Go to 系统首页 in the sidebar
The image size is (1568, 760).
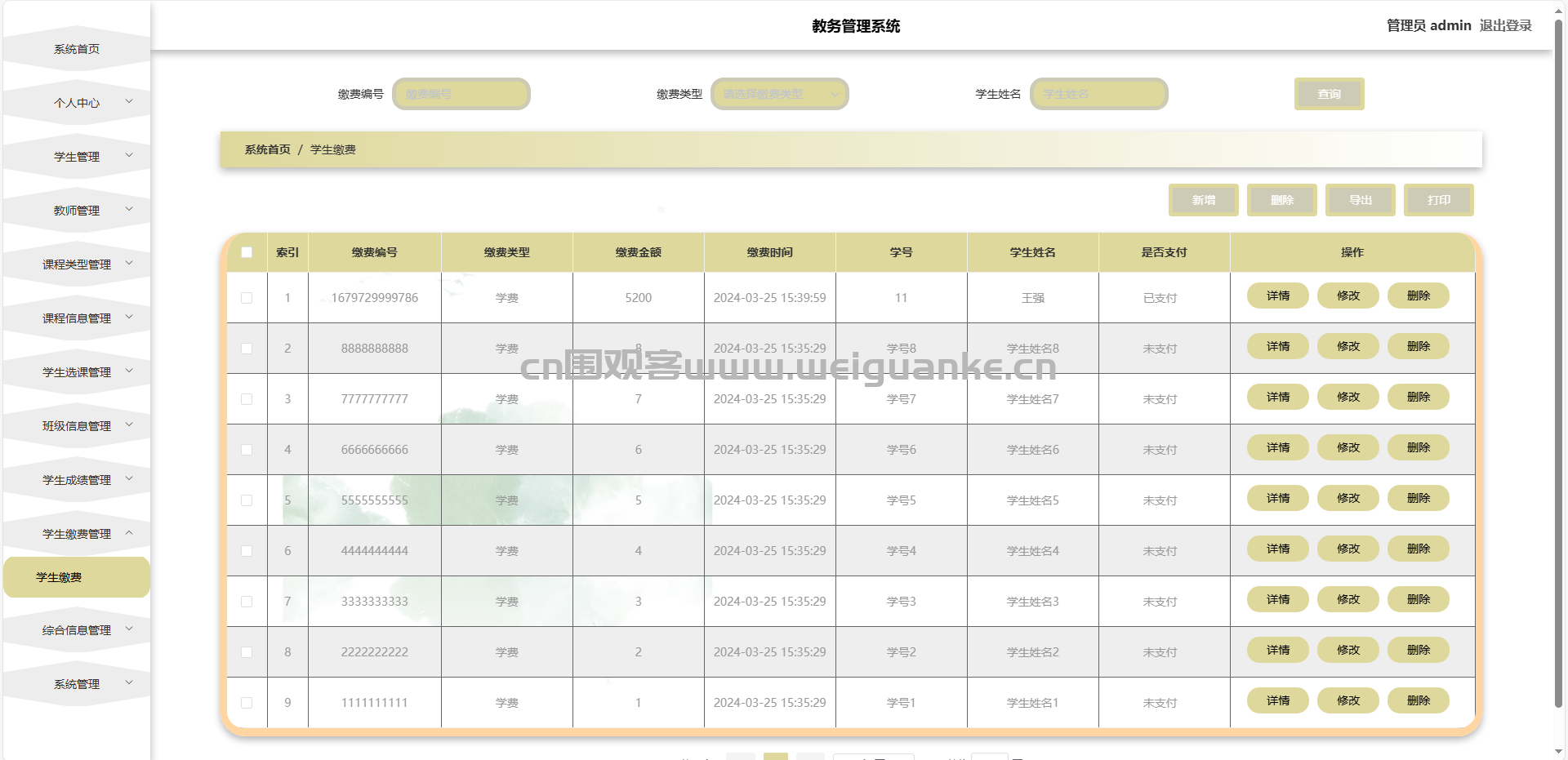pyautogui.click(x=77, y=49)
